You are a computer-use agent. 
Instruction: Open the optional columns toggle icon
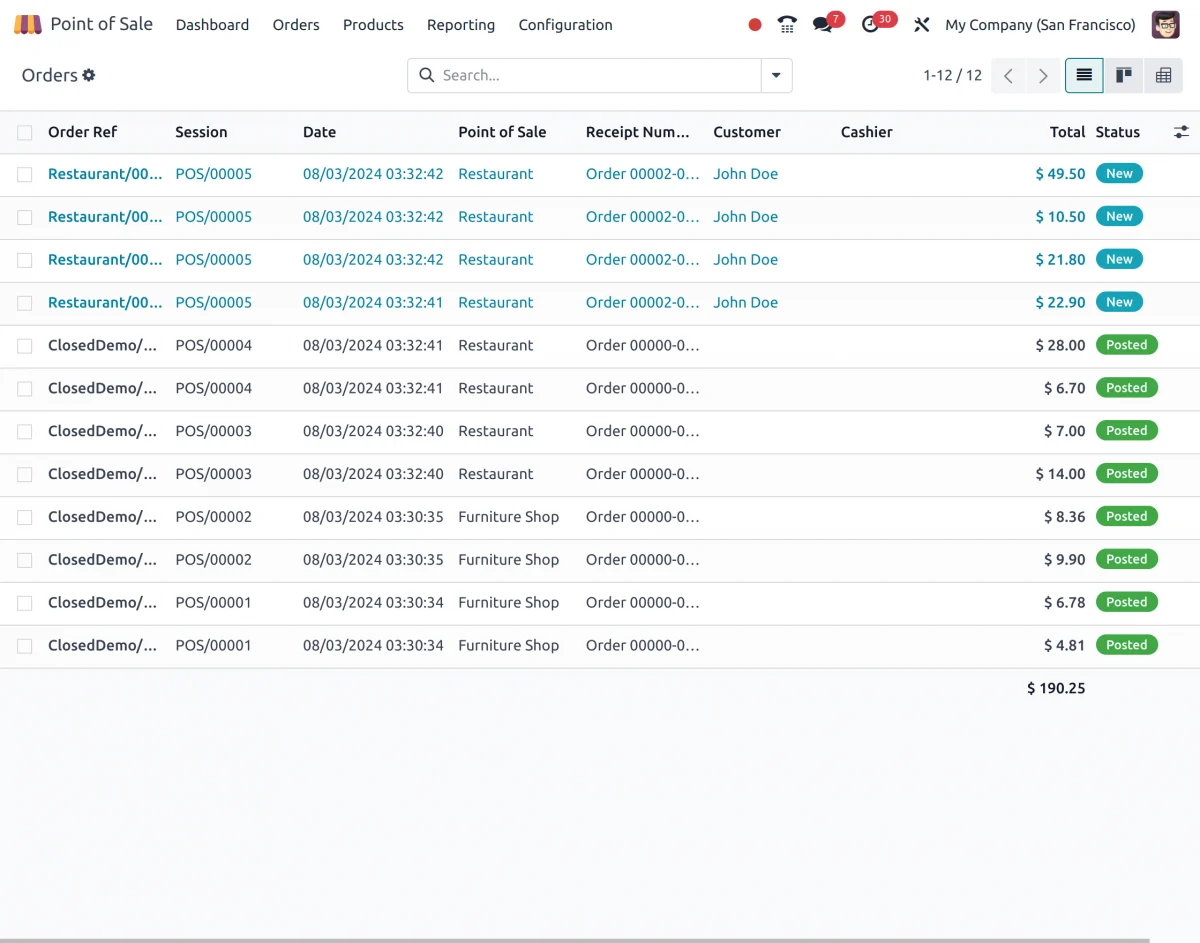(x=1181, y=131)
